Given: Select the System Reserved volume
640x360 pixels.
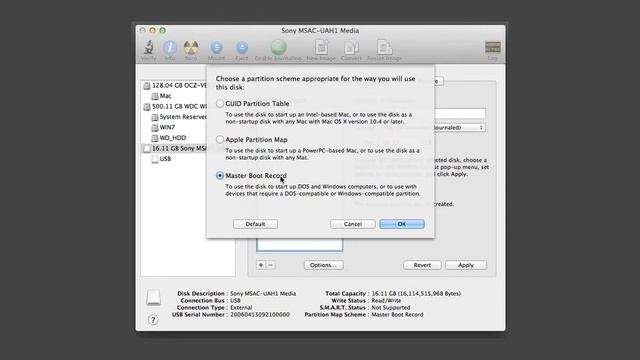Looking at the screenshot, I should click(x=179, y=117).
